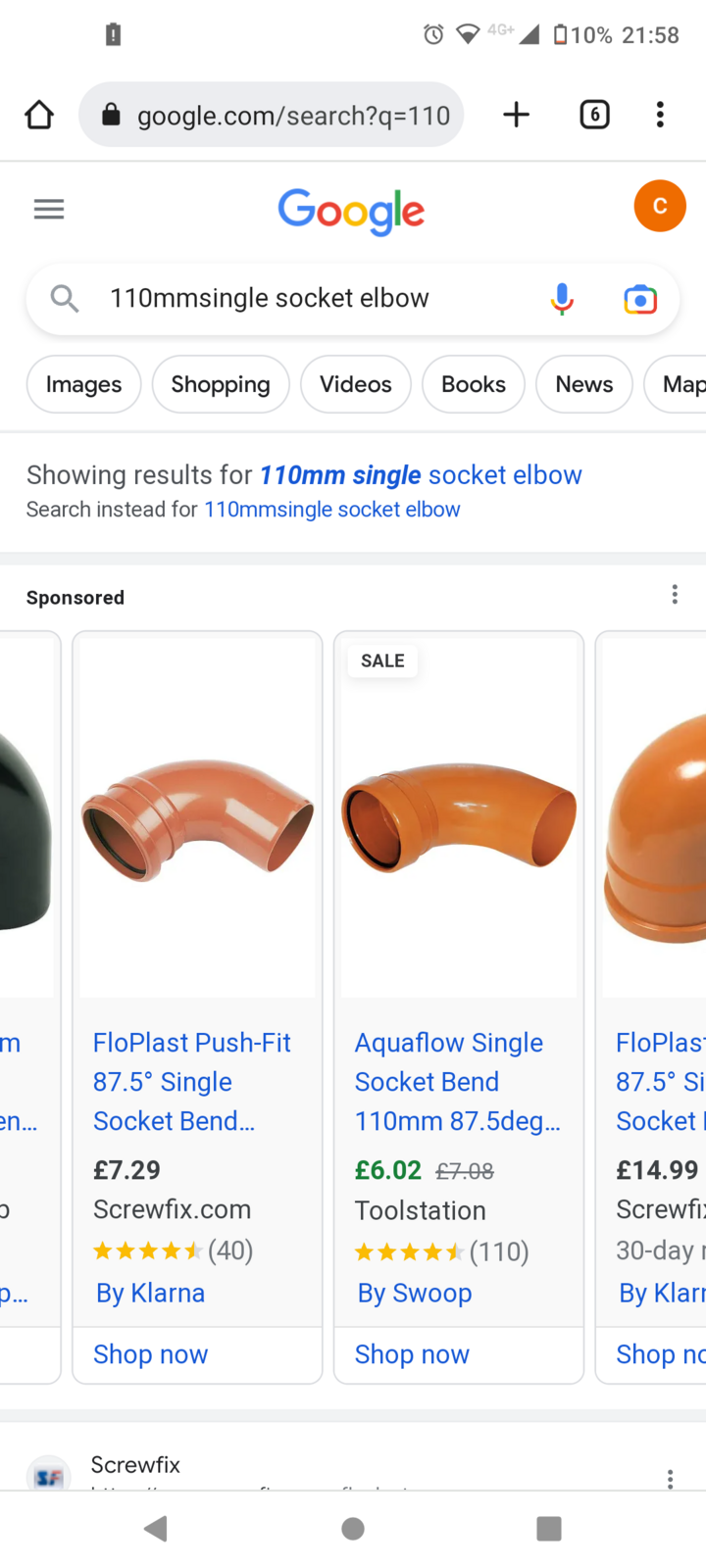Open the Chrome tab switcher showing 6 tabs
This screenshot has width=706, height=1568.
(x=594, y=115)
